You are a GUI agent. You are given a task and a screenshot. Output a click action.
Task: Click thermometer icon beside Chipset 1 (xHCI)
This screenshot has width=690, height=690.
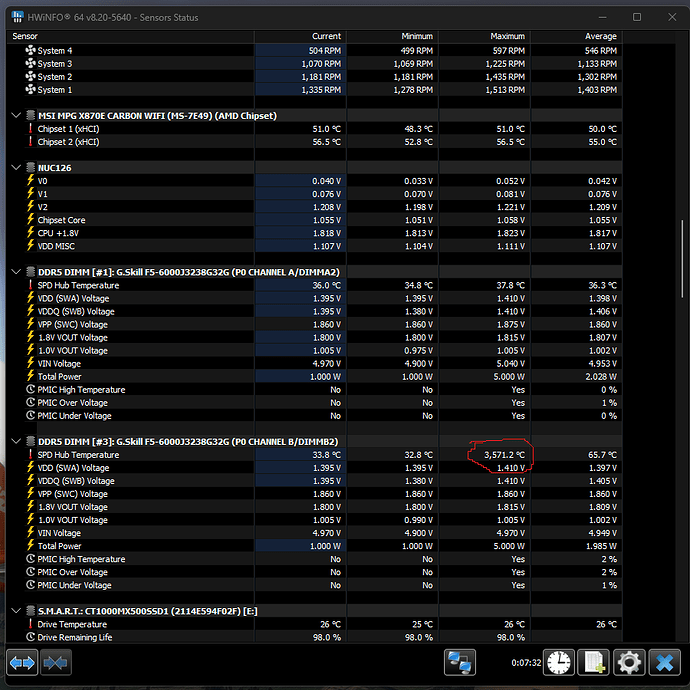pyautogui.click(x=30, y=128)
